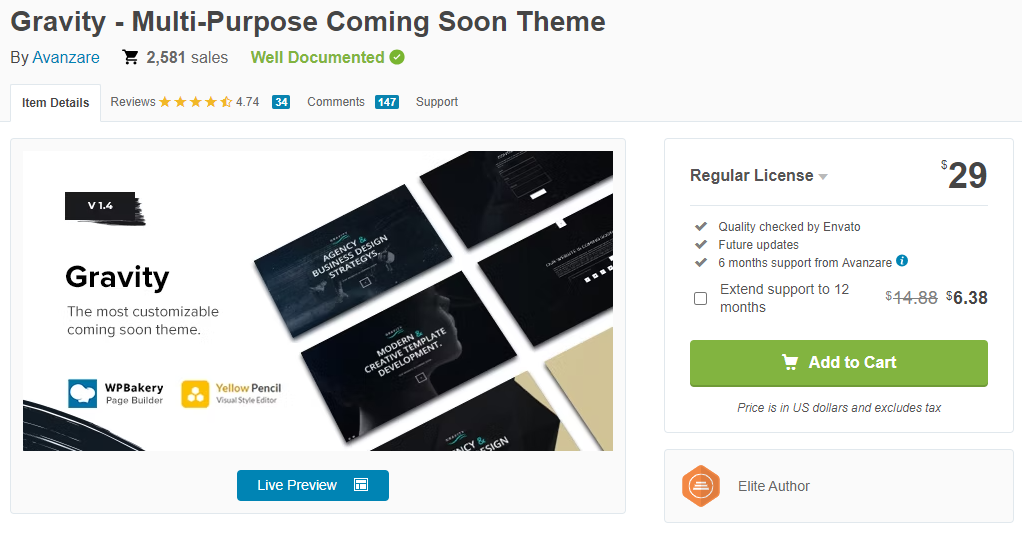Click the 34 reviews count badge
This screenshot has width=1022, height=538.
(281, 102)
